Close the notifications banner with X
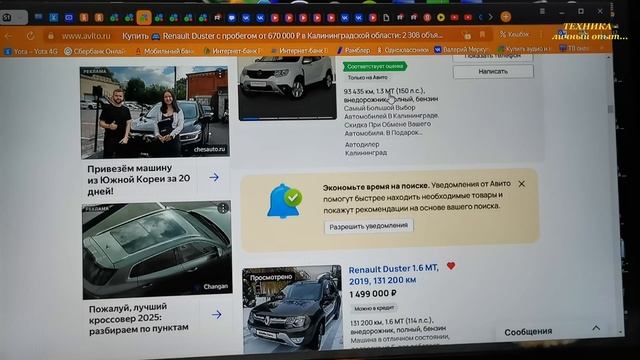 (x=522, y=184)
